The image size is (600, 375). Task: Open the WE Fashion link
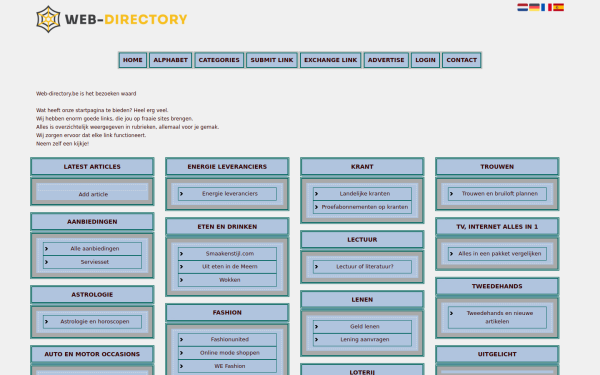[230, 366]
